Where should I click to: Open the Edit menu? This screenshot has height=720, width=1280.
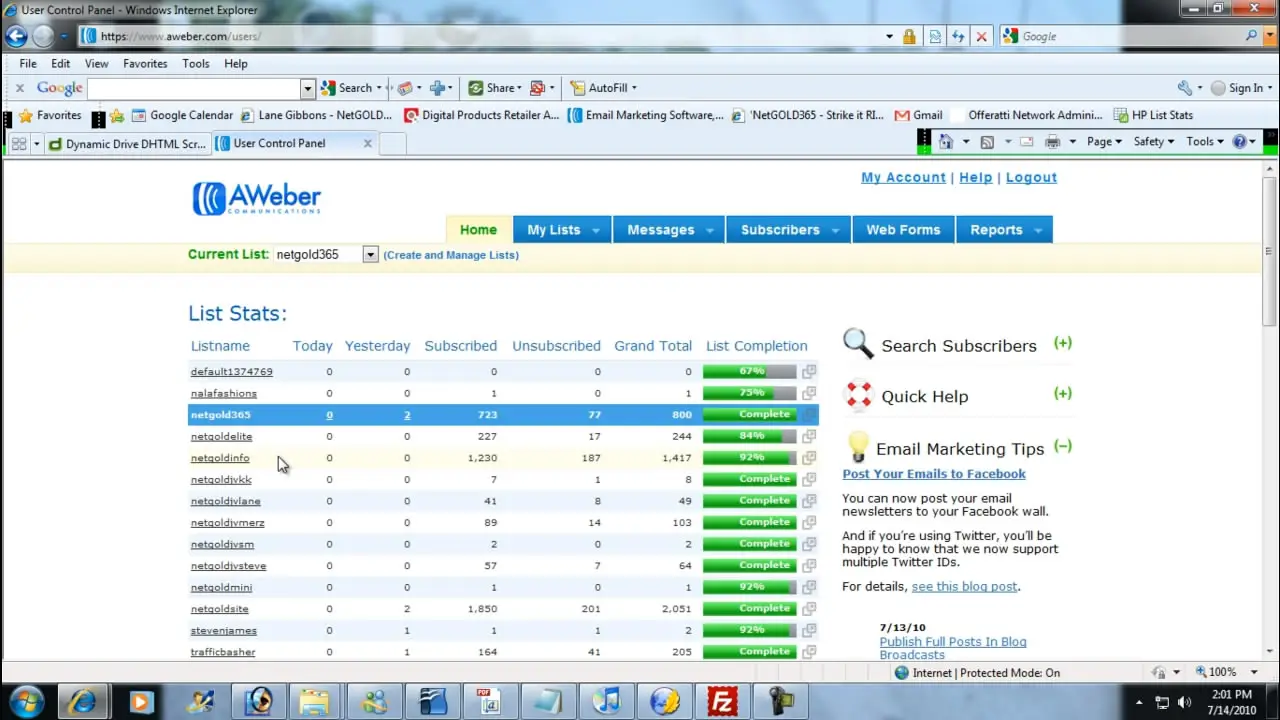click(x=61, y=63)
